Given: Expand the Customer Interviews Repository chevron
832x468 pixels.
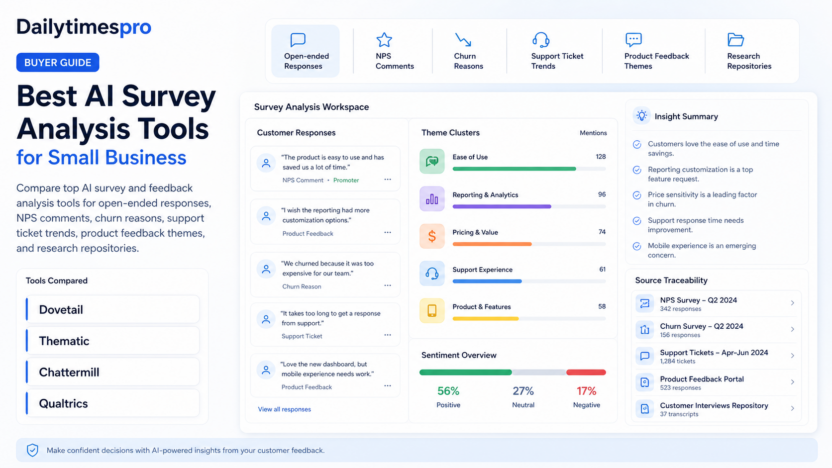Looking at the screenshot, I should [x=792, y=409].
